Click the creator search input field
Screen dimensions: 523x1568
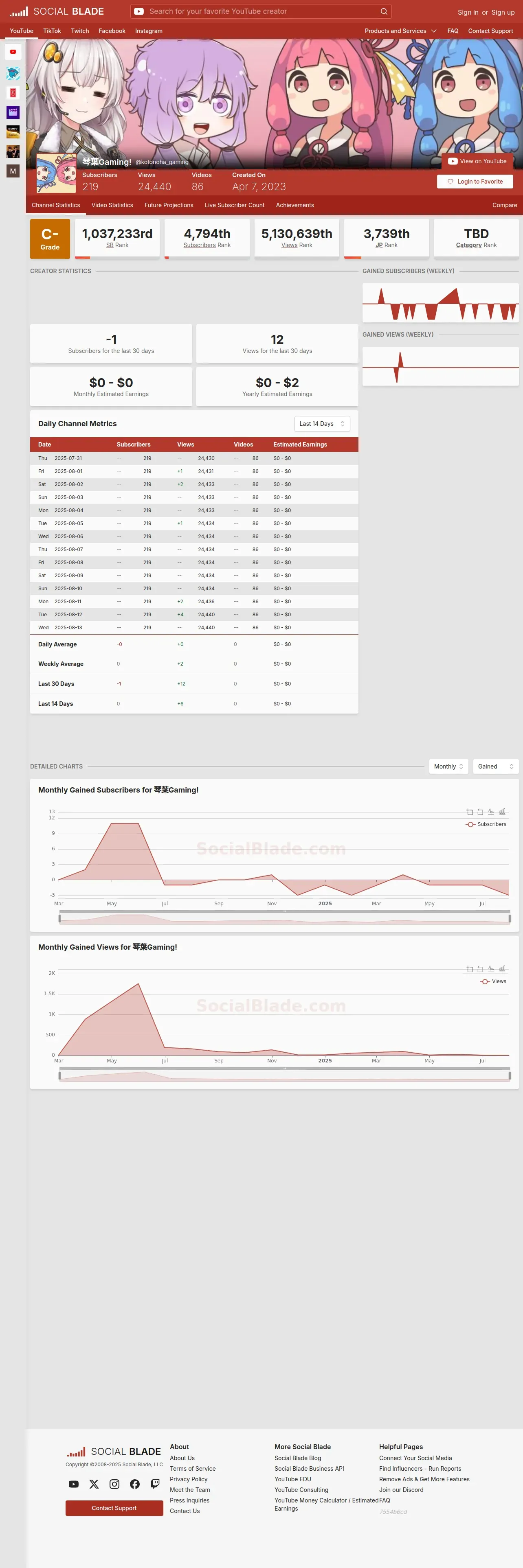pyautogui.click(x=261, y=11)
